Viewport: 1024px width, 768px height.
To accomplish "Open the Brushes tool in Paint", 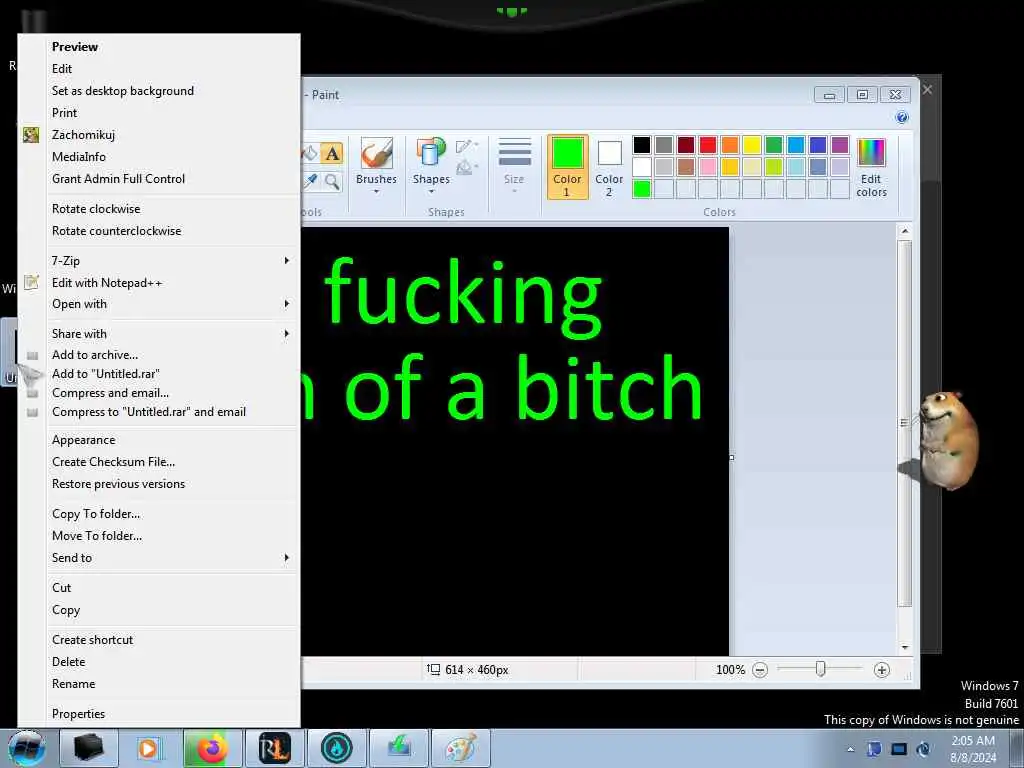I will pos(376,165).
